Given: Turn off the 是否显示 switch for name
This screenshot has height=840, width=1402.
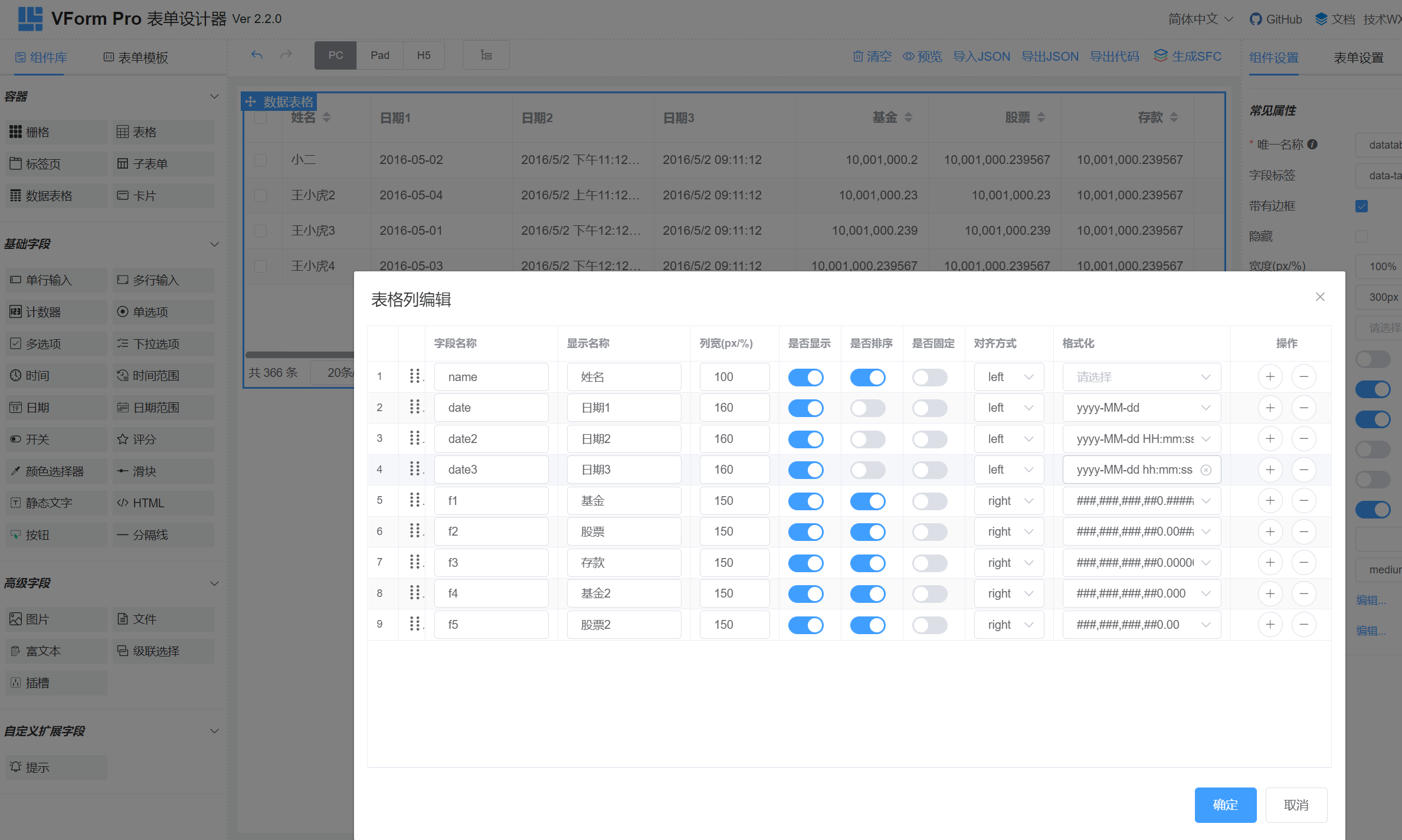Looking at the screenshot, I should (805, 378).
